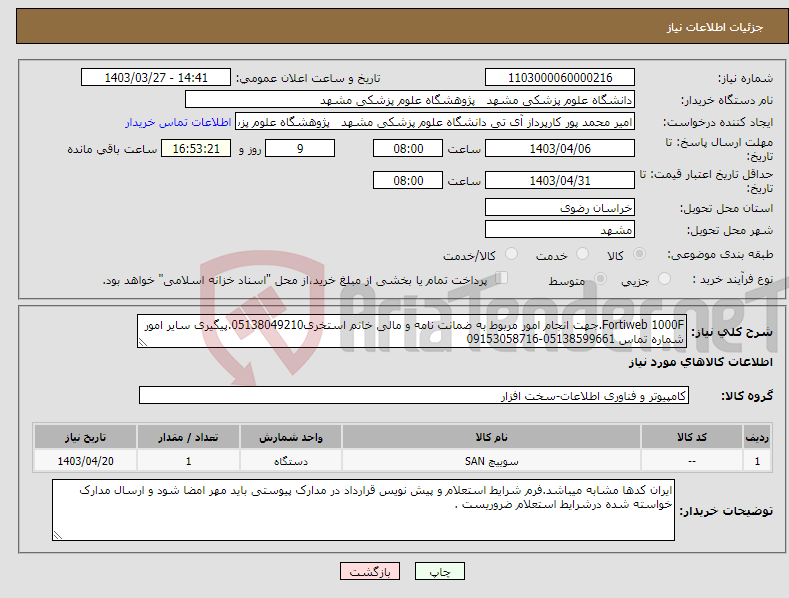
Task: Click the طبقه بندی موضوعی label
Action: [720, 255]
